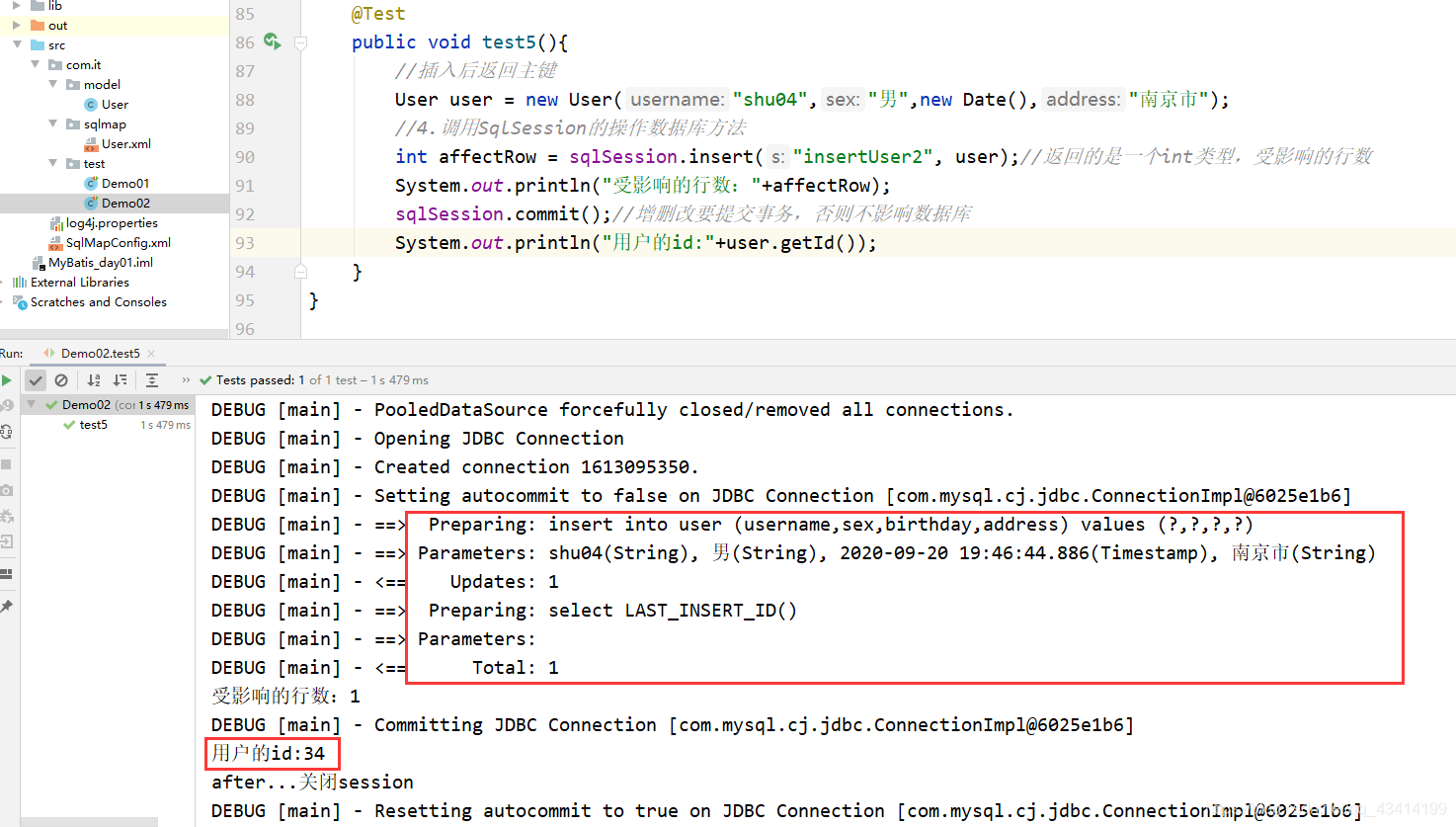The height and width of the screenshot is (827, 1456).
Task: Click the log4j.properties file icon
Action: (x=56, y=223)
